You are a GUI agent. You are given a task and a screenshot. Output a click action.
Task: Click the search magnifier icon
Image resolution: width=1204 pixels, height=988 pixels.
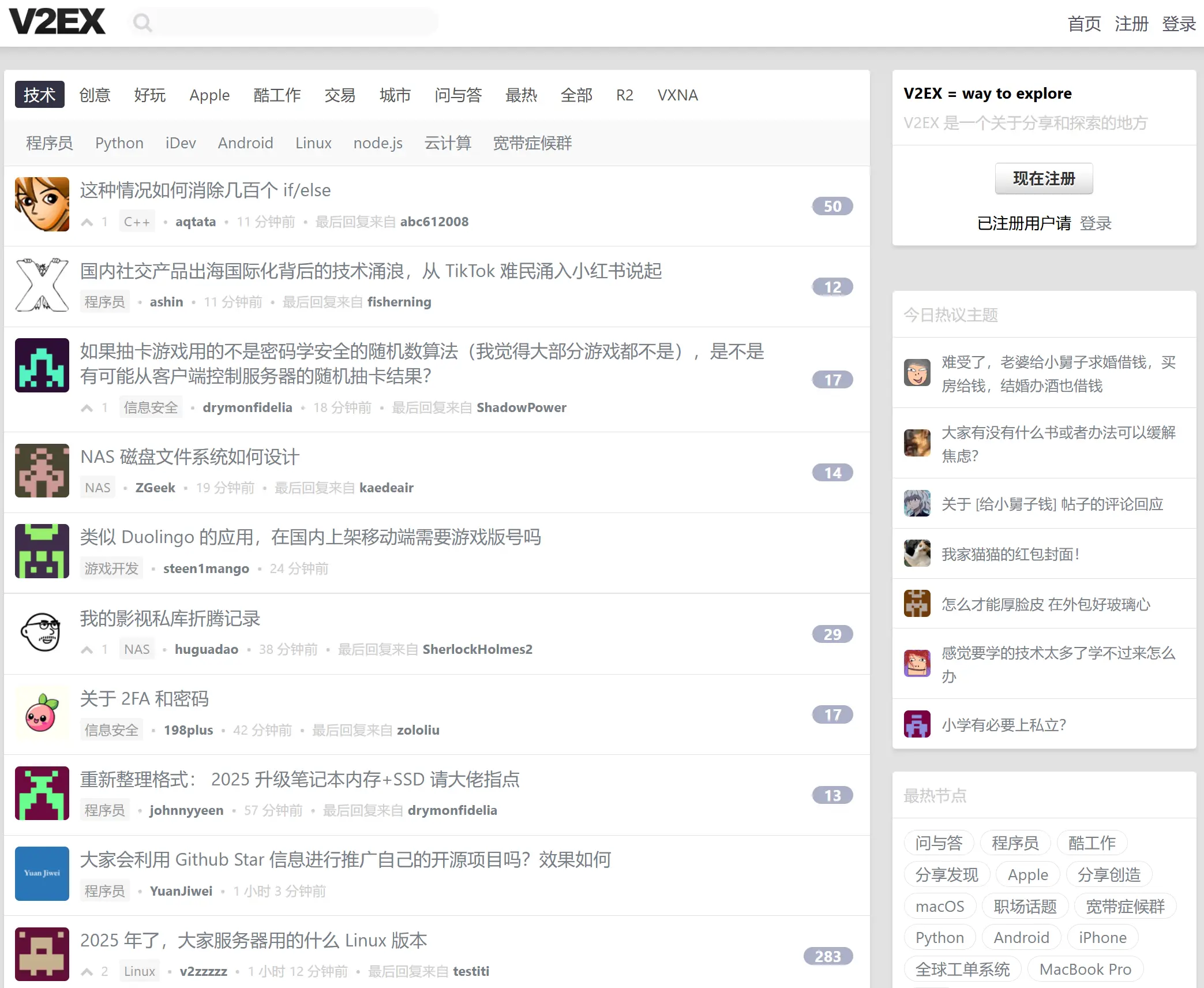(x=142, y=23)
